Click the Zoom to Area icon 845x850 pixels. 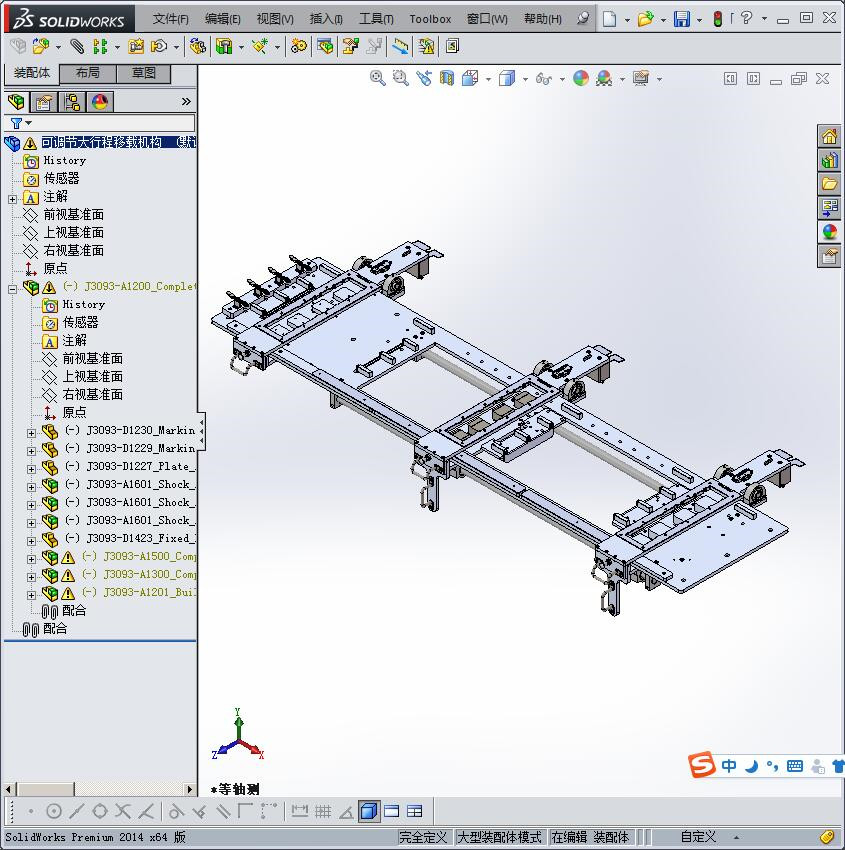[x=400, y=79]
